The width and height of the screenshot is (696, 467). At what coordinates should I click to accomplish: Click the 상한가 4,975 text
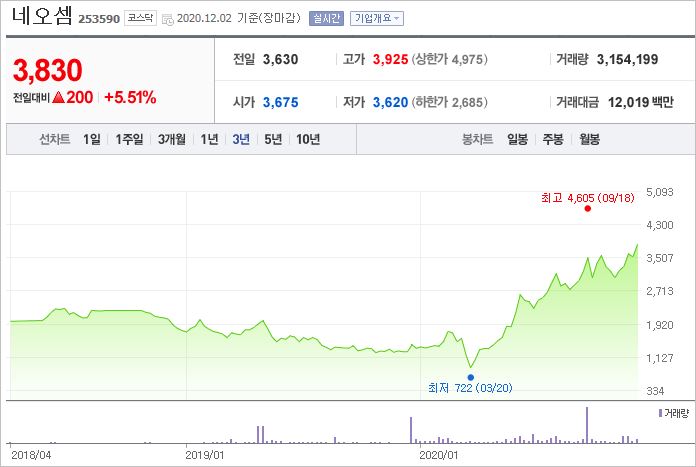pos(450,59)
